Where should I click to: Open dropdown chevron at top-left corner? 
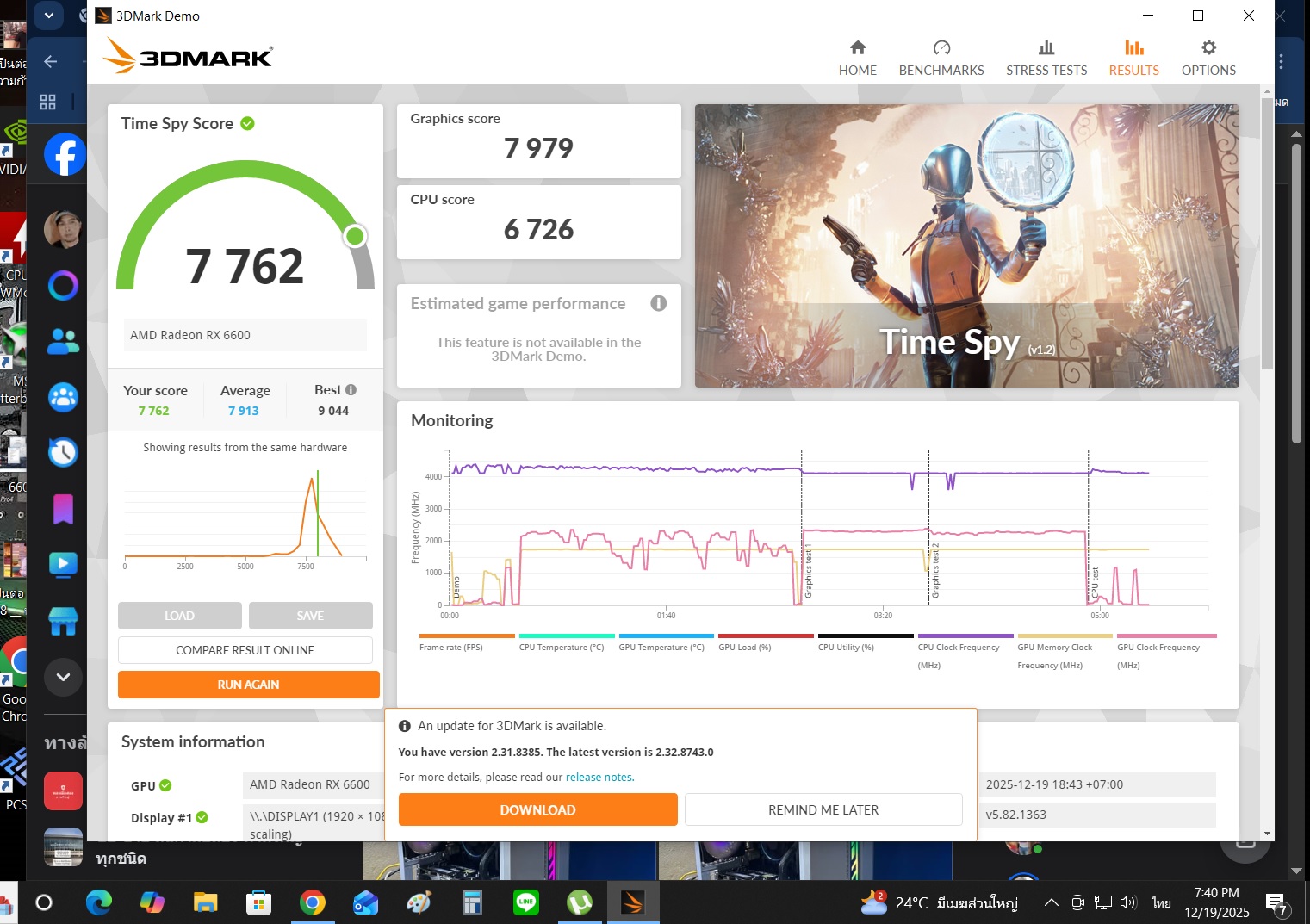click(48, 16)
